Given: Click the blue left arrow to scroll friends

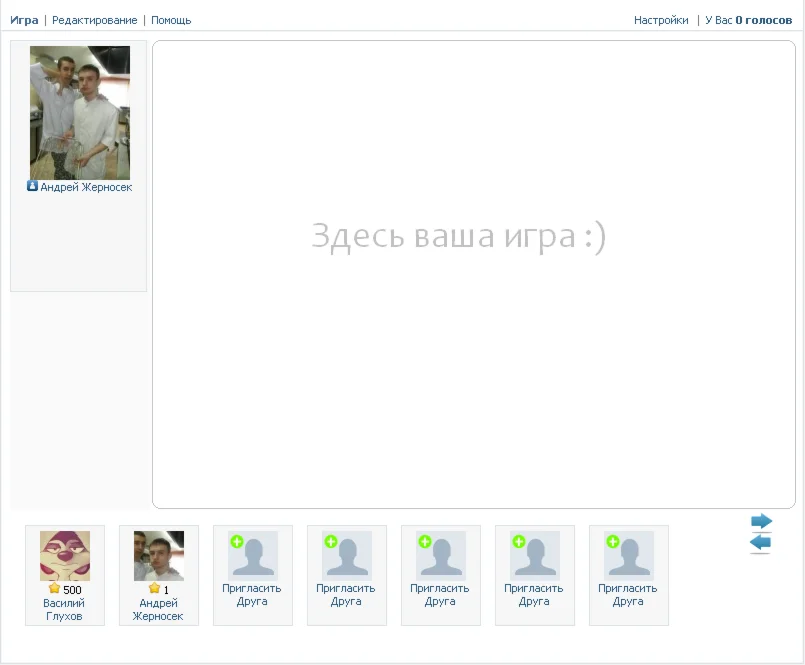Looking at the screenshot, I should click(761, 543).
